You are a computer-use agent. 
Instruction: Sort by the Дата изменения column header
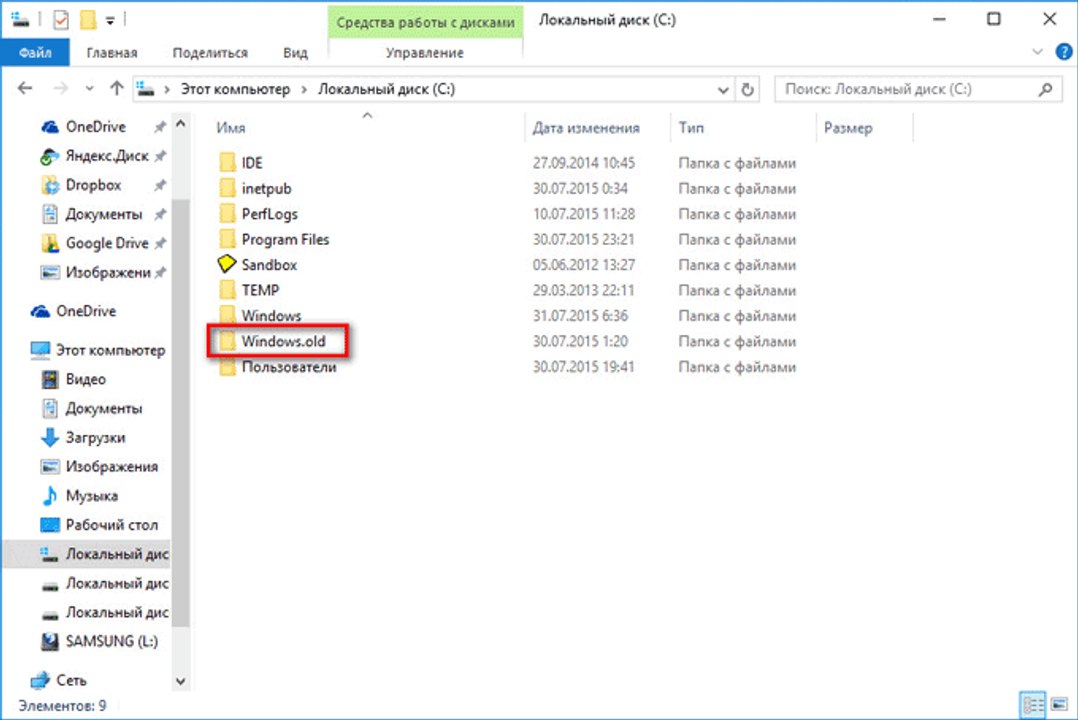[x=586, y=128]
